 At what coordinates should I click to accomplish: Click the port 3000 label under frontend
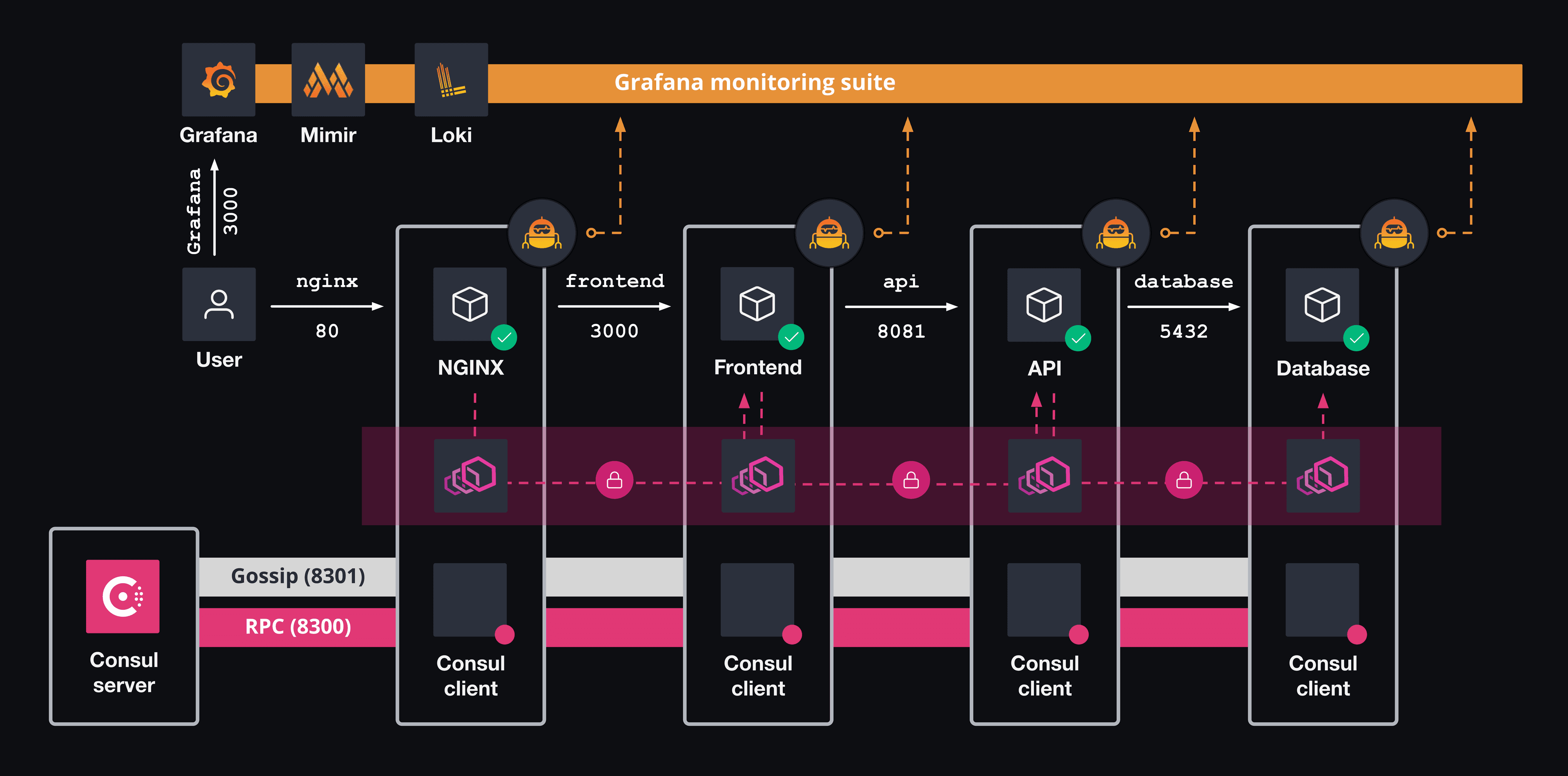614,331
